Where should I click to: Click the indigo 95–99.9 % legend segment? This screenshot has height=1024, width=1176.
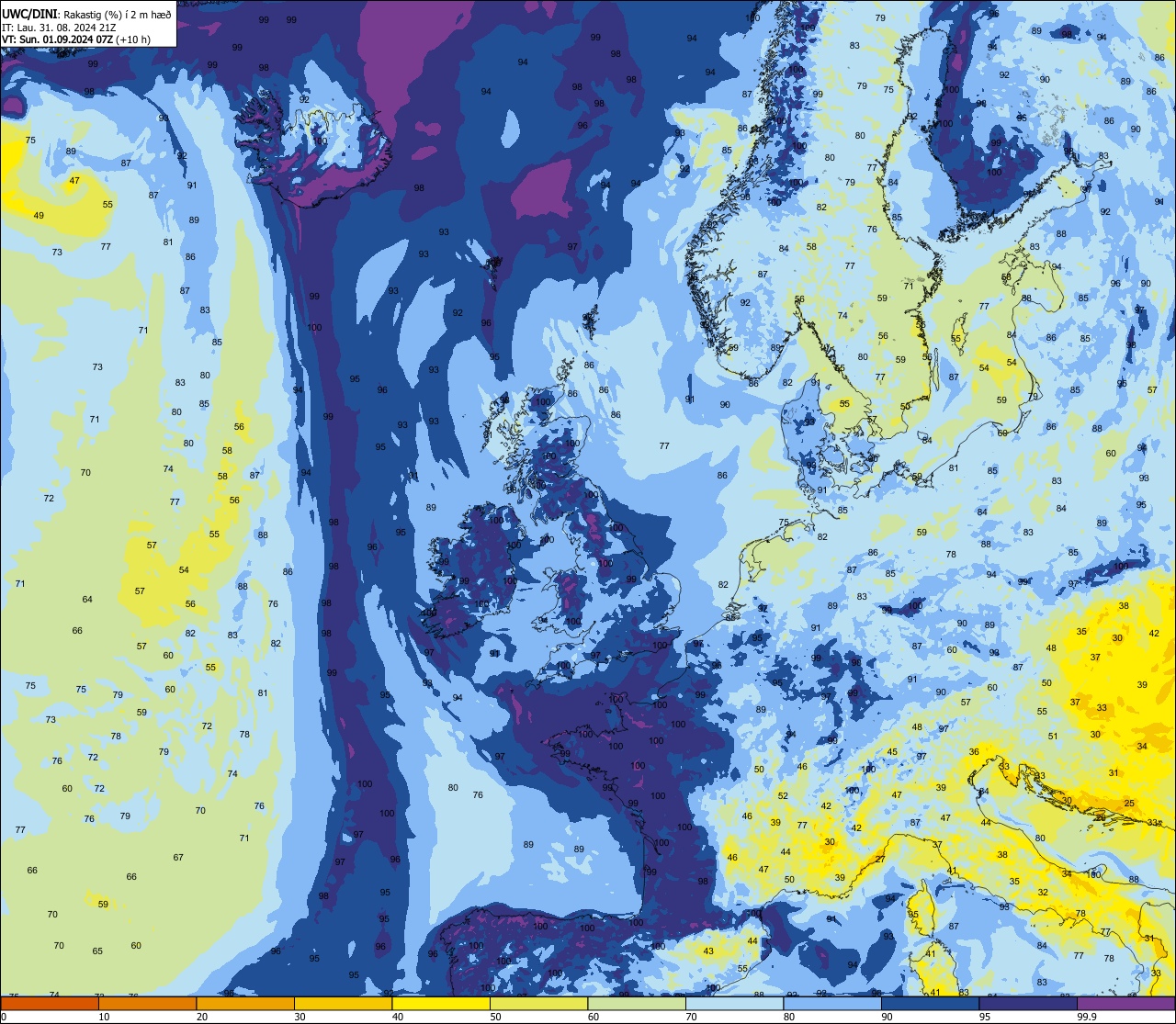click(x=1028, y=1003)
